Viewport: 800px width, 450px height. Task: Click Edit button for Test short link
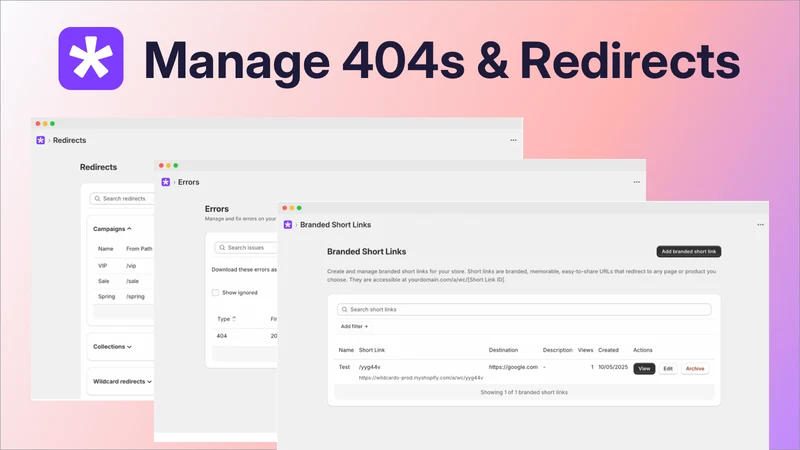(668, 368)
